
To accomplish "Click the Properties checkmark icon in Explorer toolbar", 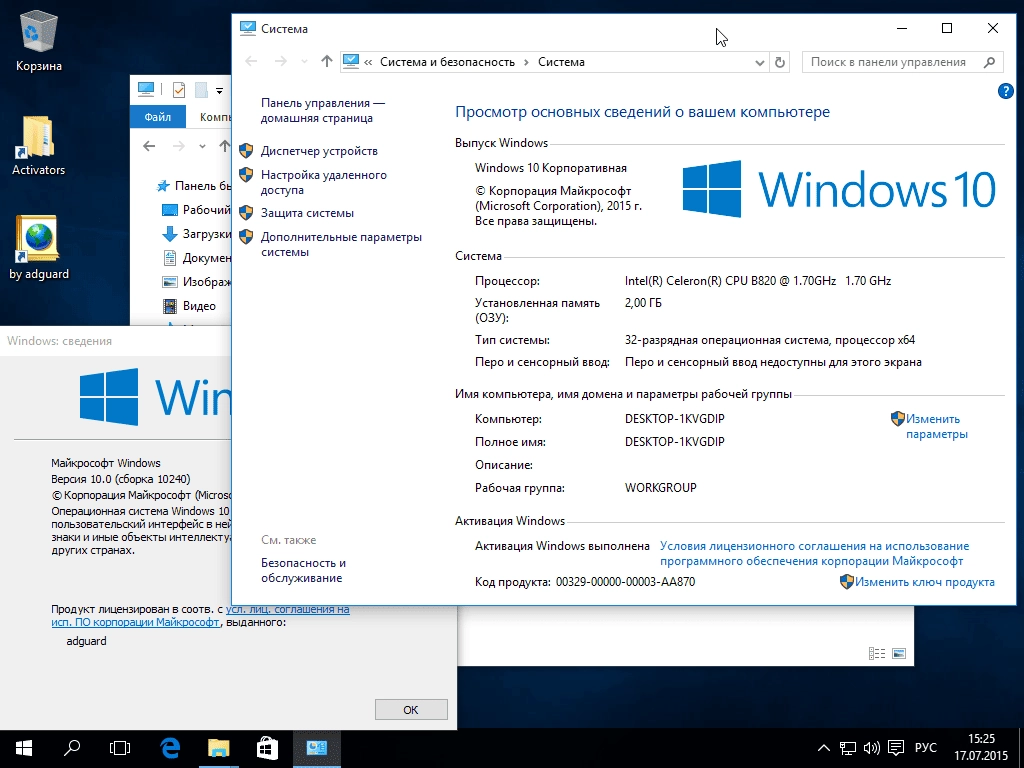I will (x=178, y=90).
